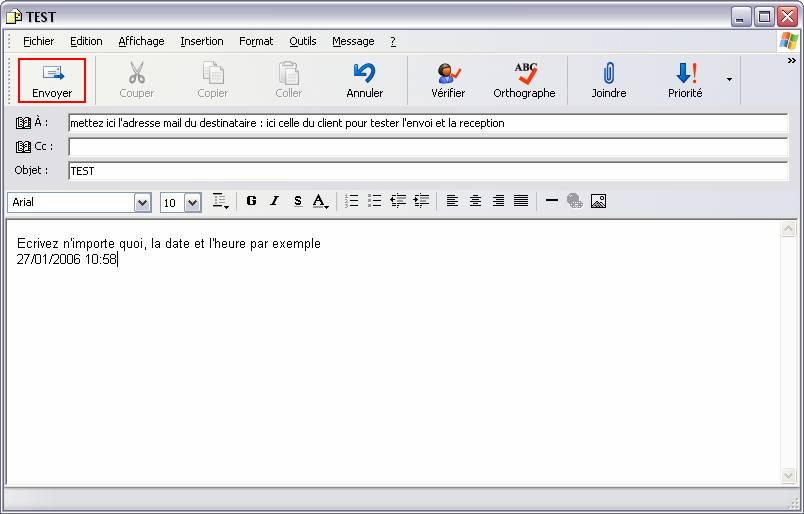
Task: Insert a picture into message
Action: point(598,201)
